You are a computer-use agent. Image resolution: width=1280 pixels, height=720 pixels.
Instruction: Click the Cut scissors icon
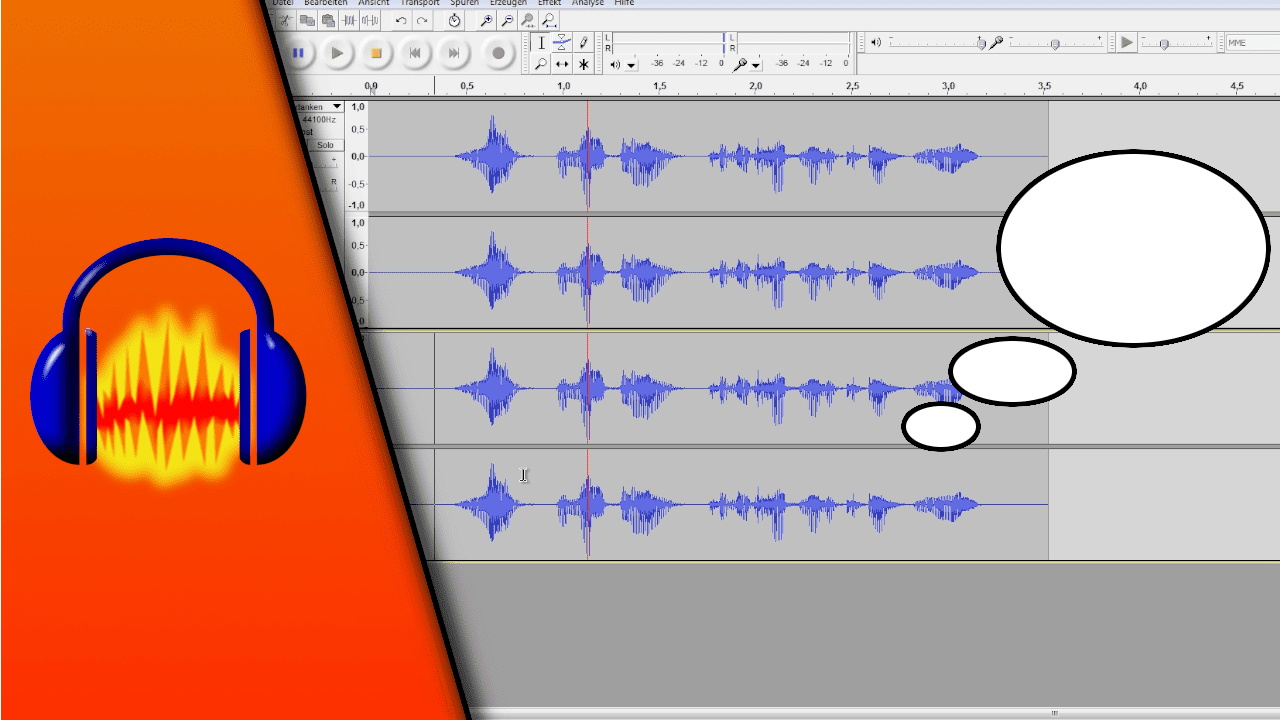[x=285, y=20]
